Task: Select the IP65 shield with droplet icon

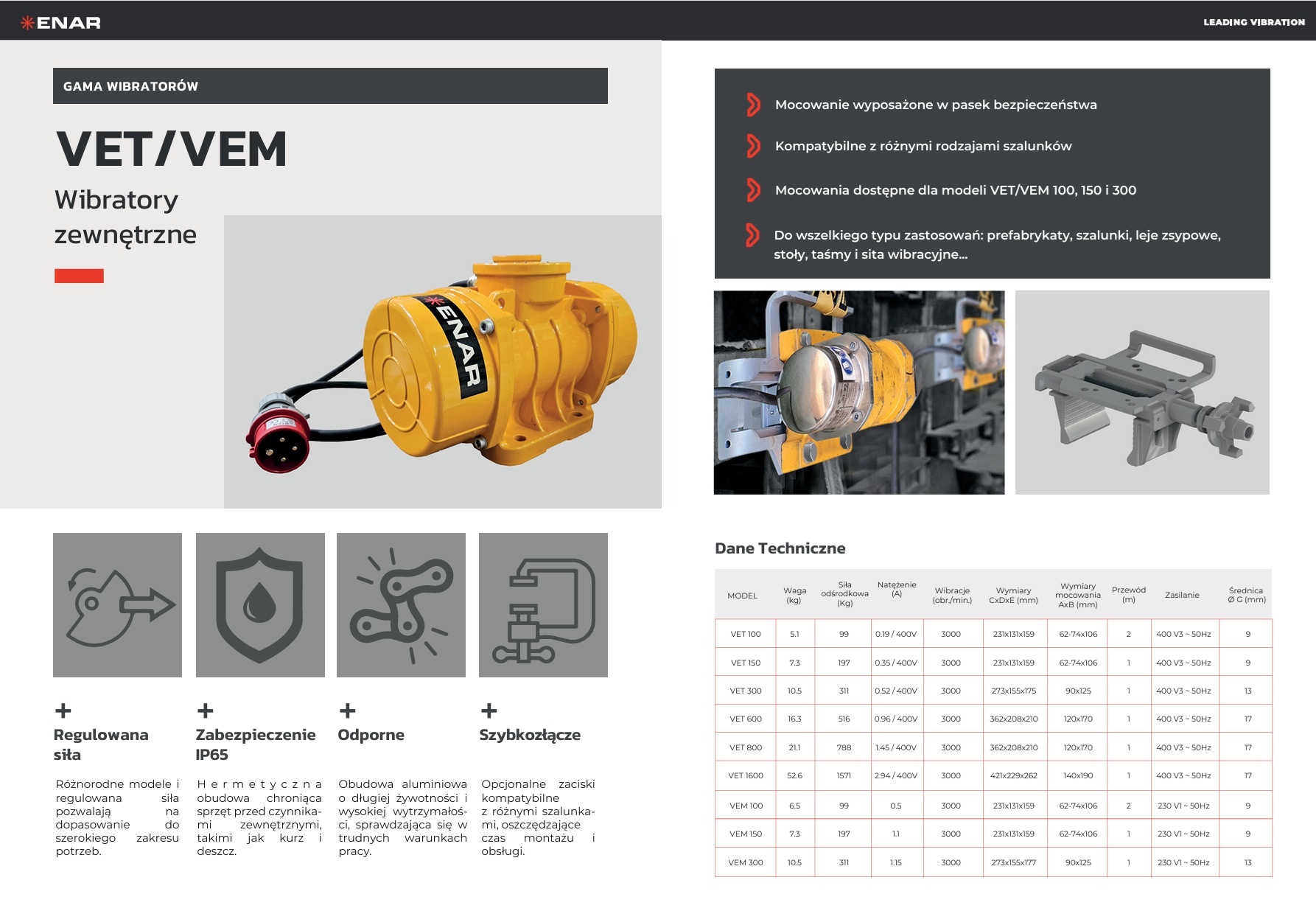Action: 260,605
